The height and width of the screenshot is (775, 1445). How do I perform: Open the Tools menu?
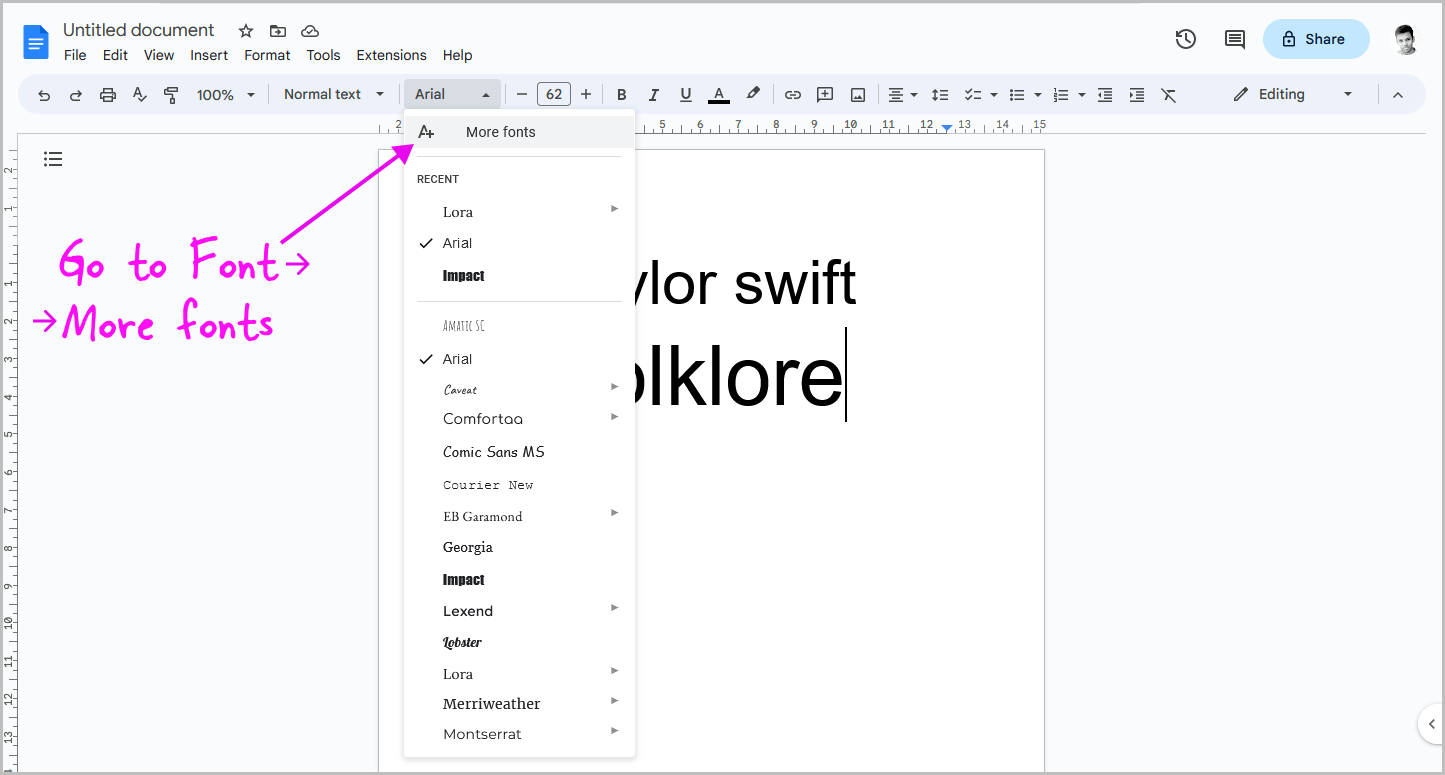click(x=323, y=56)
